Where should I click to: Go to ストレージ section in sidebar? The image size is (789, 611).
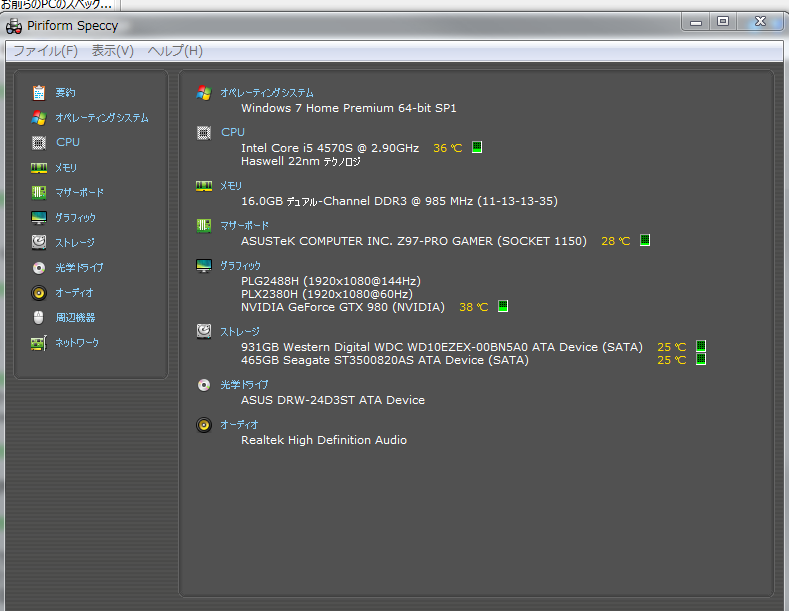pos(74,243)
